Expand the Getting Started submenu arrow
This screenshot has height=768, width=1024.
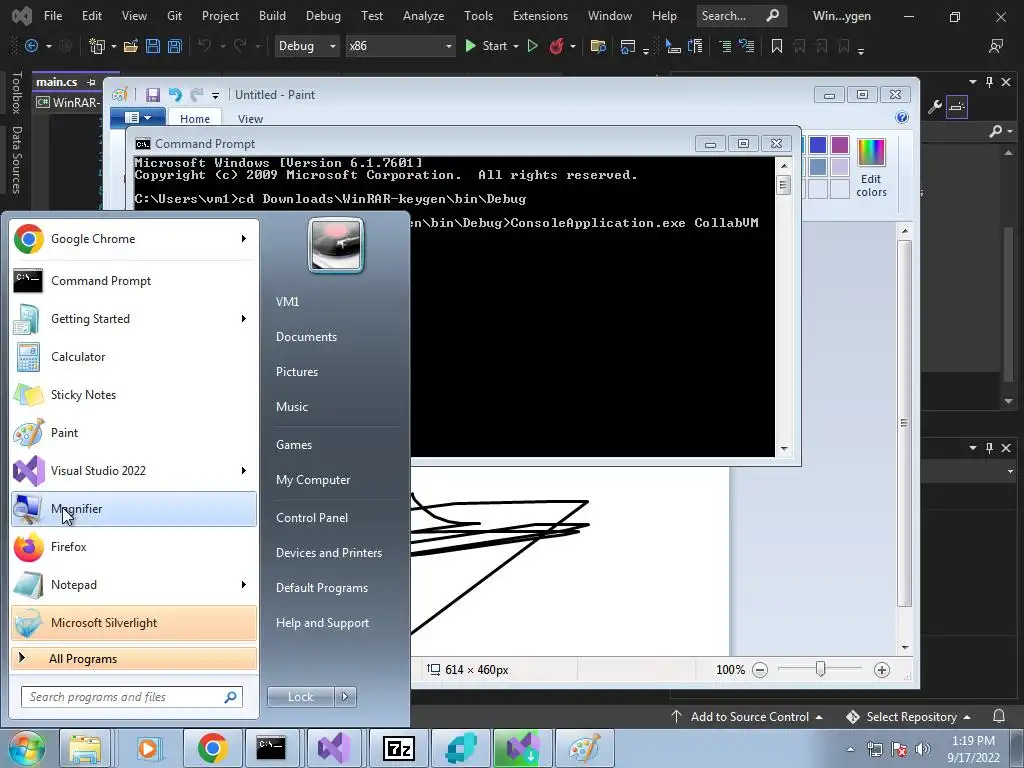coord(244,319)
